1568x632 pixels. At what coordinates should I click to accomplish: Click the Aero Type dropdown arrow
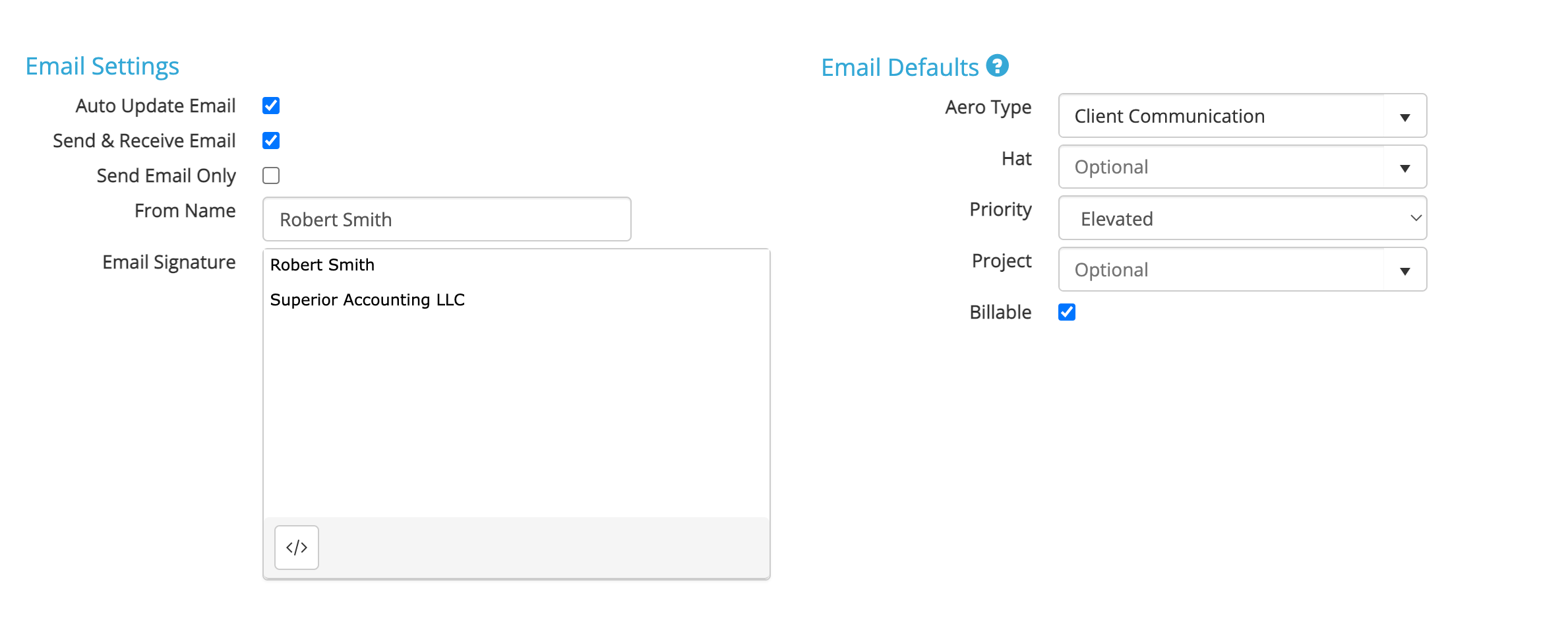click(x=1406, y=115)
